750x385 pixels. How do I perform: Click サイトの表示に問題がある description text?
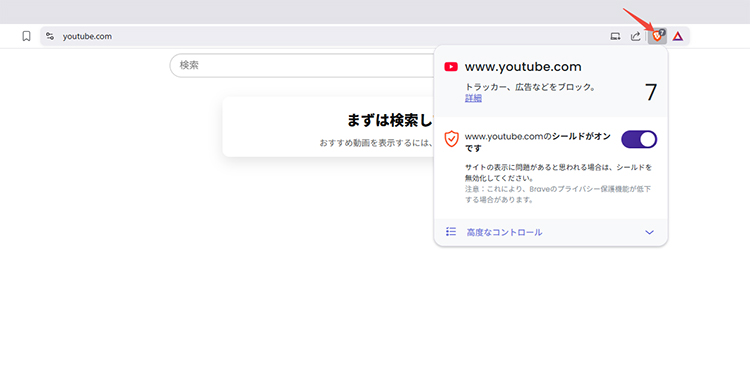click(x=559, y=173)
